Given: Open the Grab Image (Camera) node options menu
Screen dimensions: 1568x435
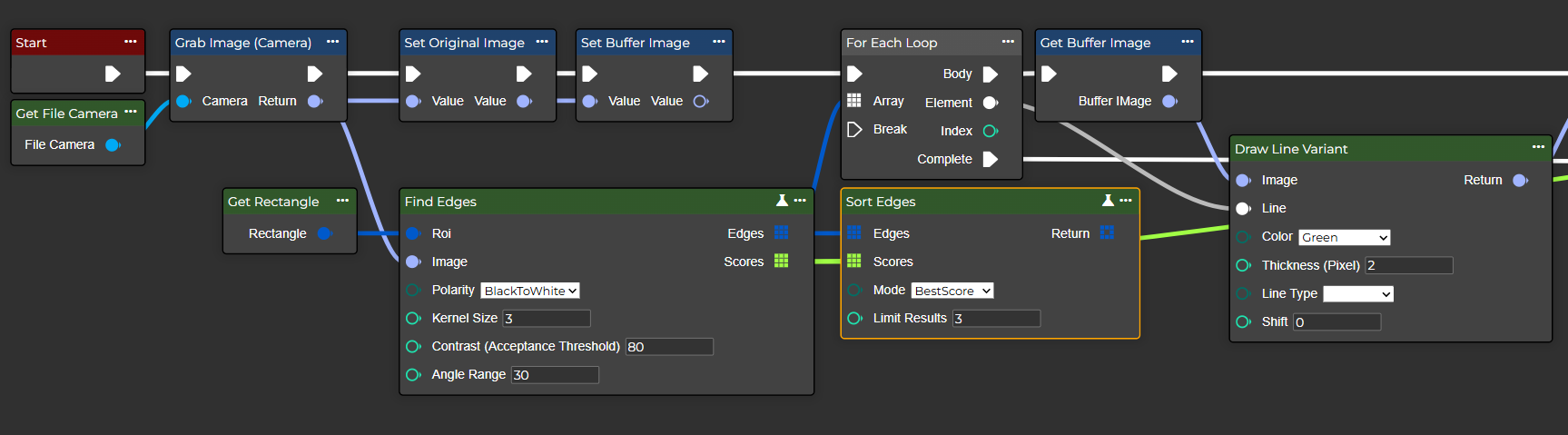Looking at the screenshot, I should (332, 42).
